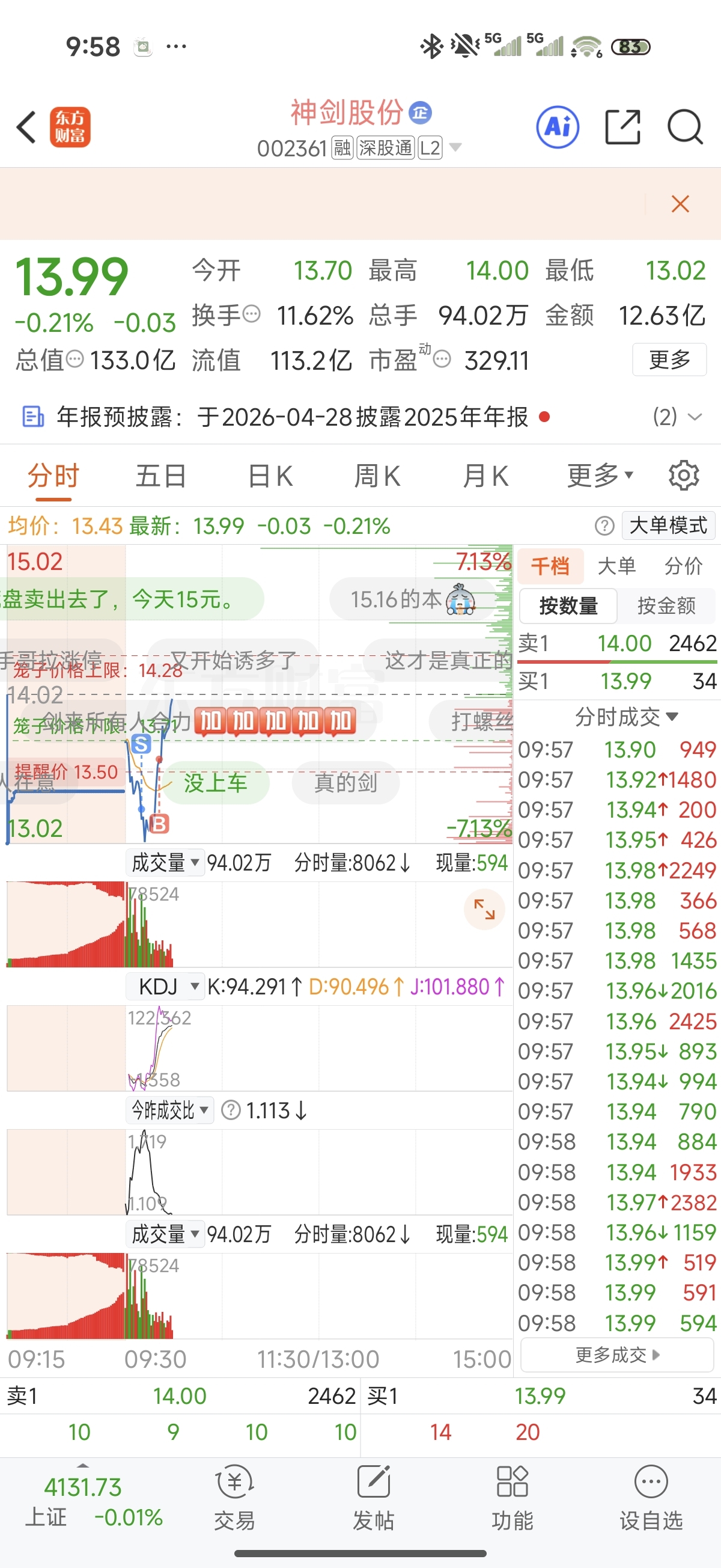
Task: Toggle 按数量 view
Action: click(568, 605)
